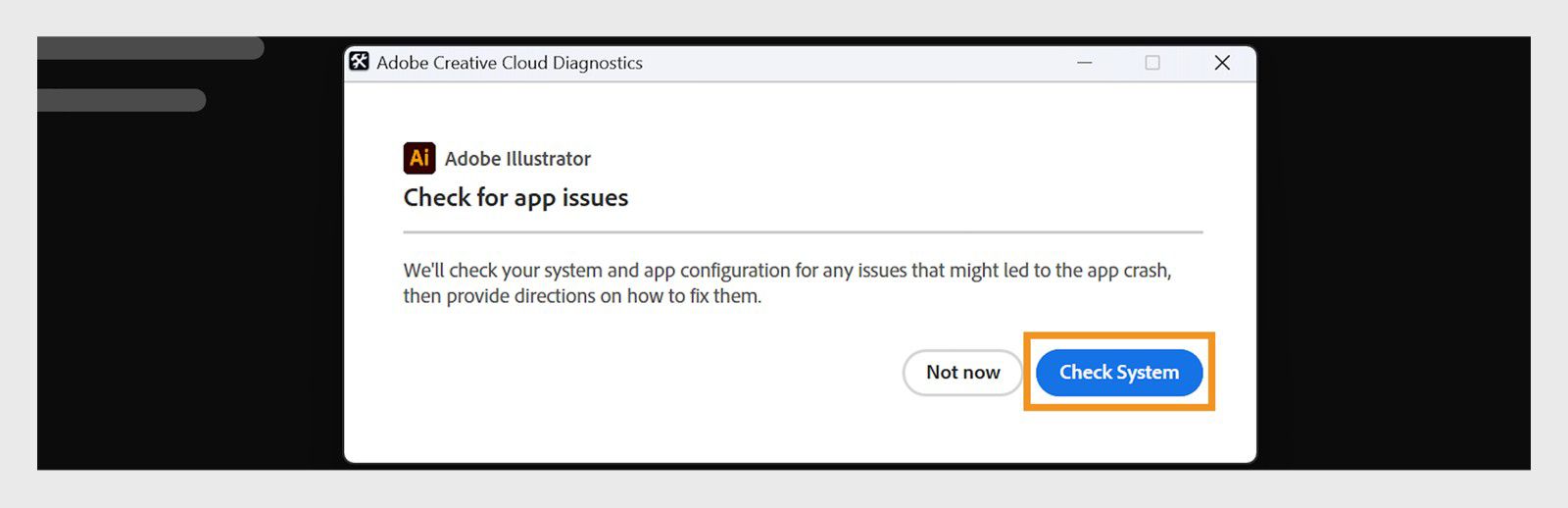Click the horizontal divider under the heading
Screen dimensions: 1568x508
tap(803, 232)
